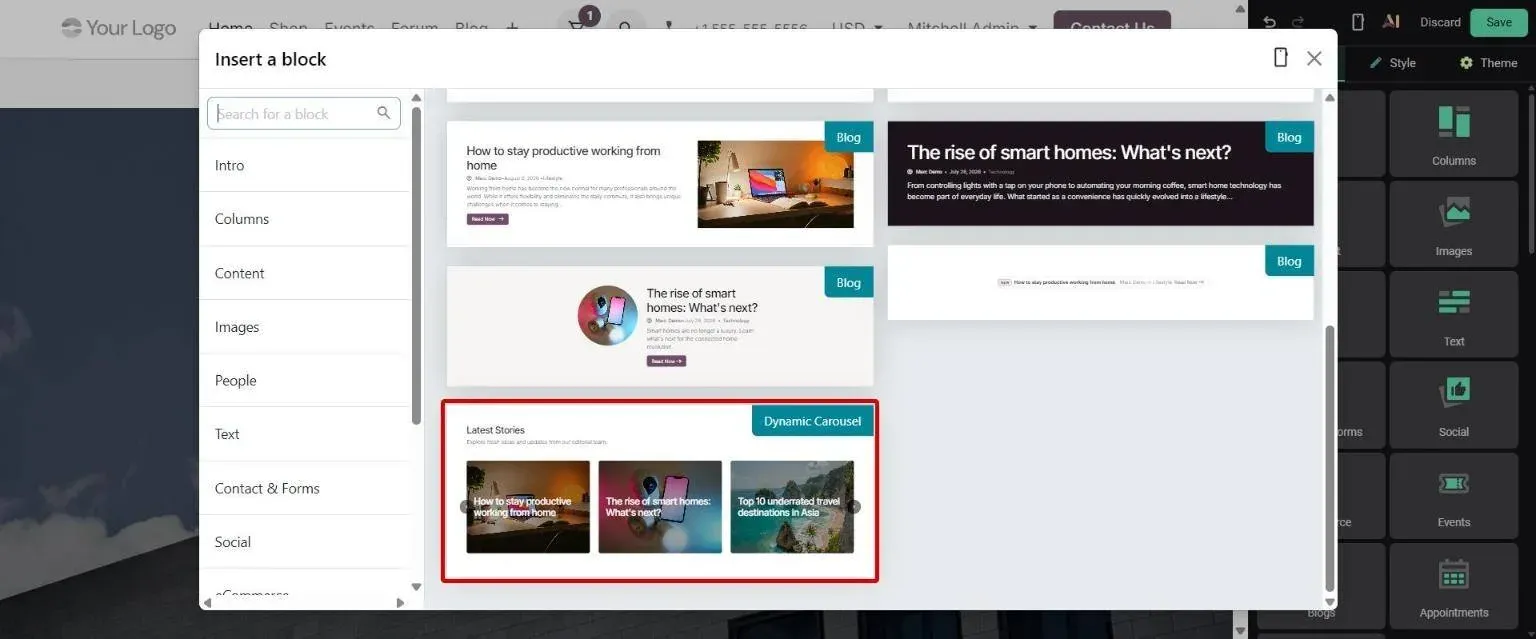Screen dimensions: 1536x639
Task: Open the travel destinations in Asia carousel card
Action: [x=792, y=507]
